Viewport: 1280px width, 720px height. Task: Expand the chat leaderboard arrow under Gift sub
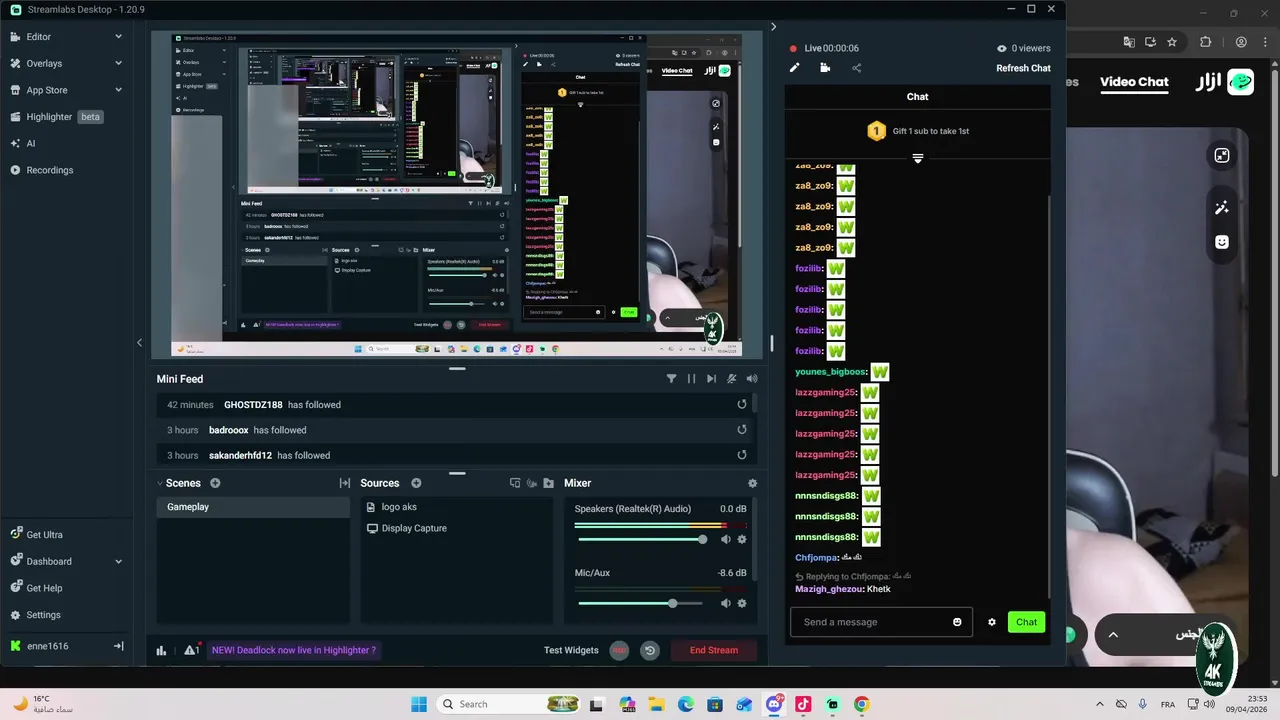click(917, 158)
